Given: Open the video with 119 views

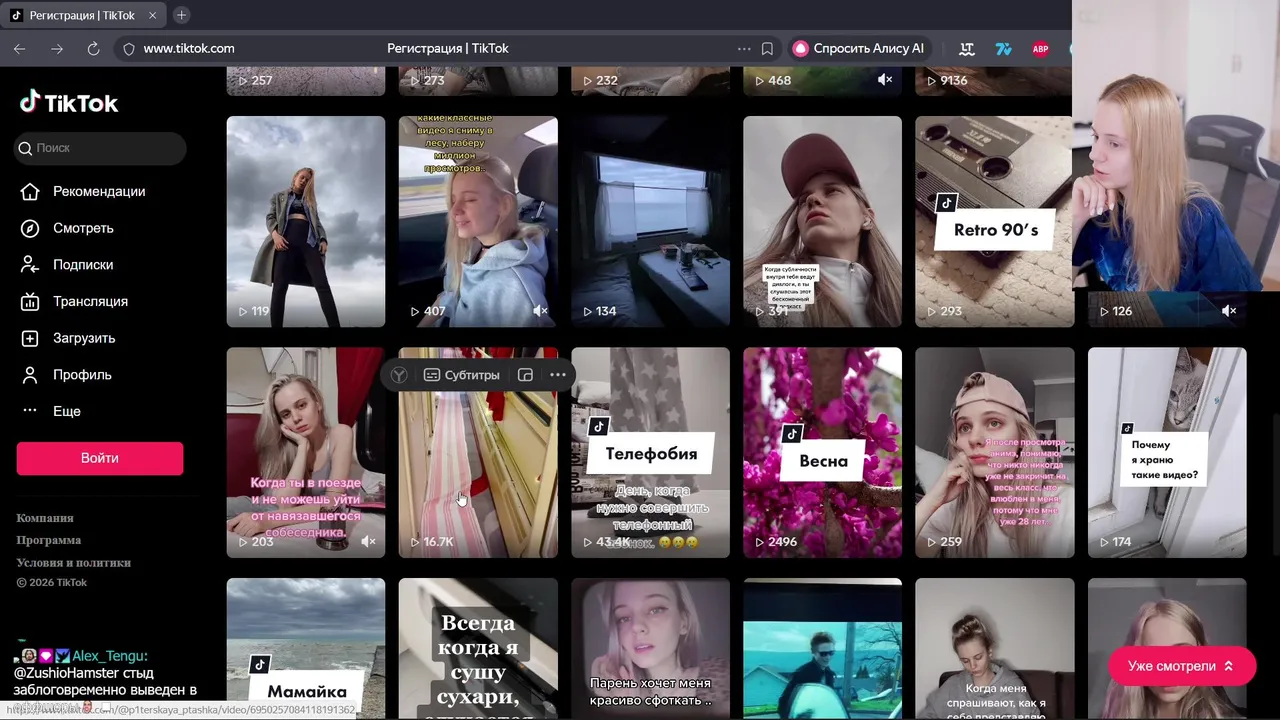Looking at the screenshot, I should pos(306,222).
